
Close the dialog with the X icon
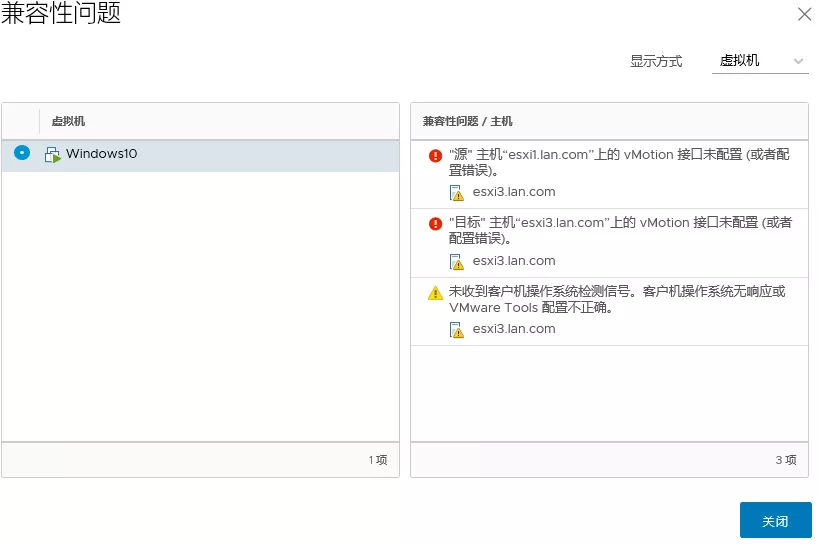pos(803,14)
